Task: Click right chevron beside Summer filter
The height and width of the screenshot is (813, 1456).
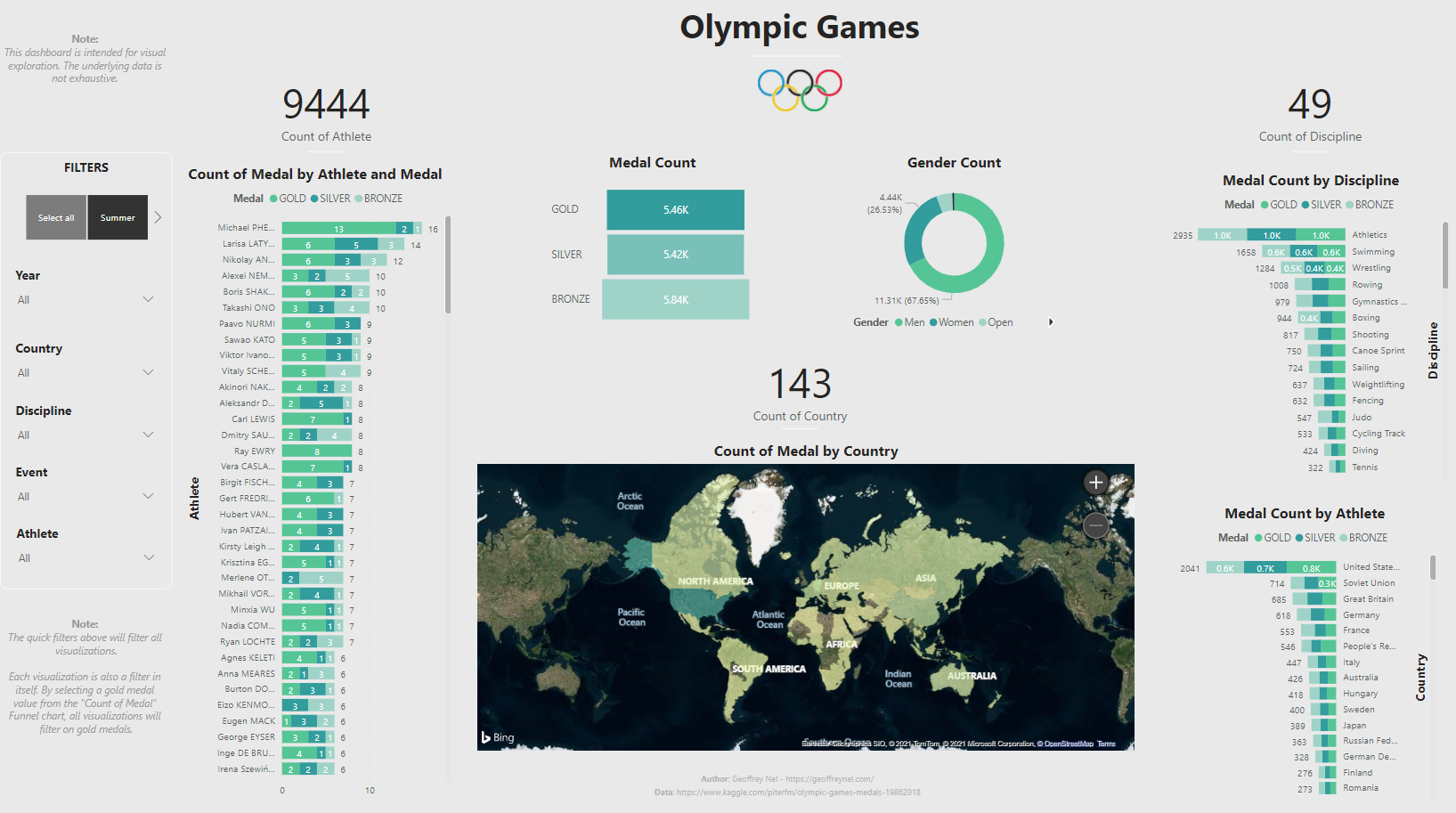Action: [x=158, y=217]
